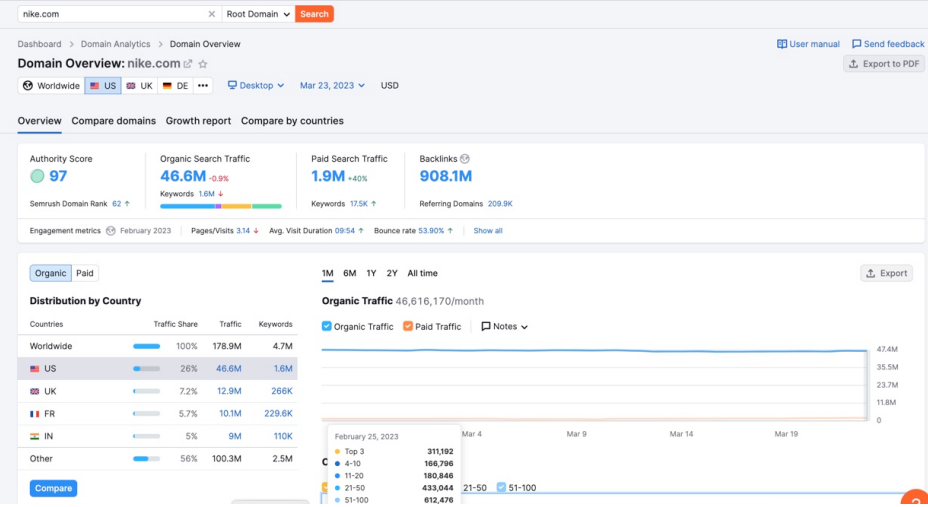
Task: Select 1Y time range
Action: (x=371, y=273)
